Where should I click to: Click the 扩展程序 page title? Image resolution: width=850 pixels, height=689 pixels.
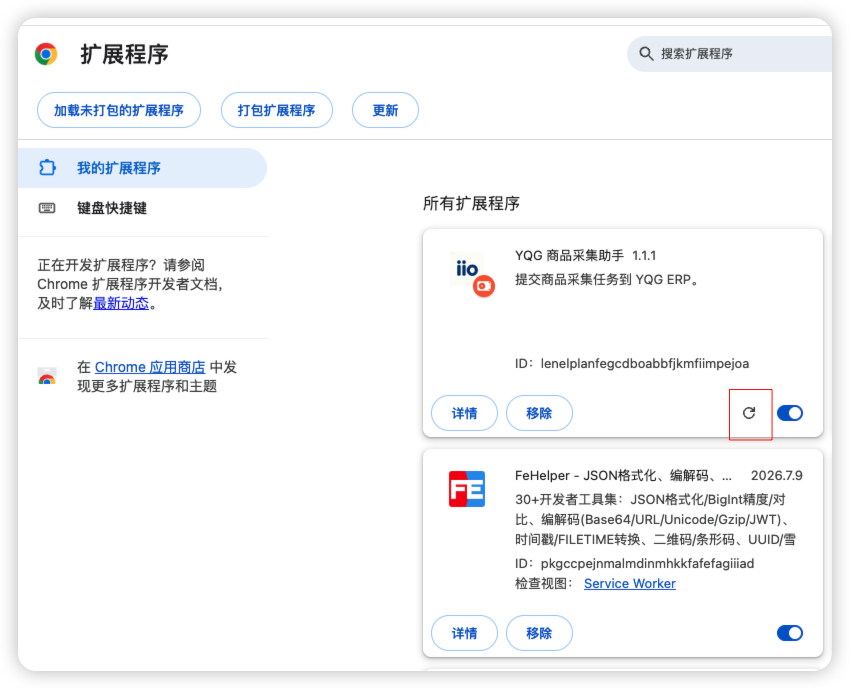125,54
